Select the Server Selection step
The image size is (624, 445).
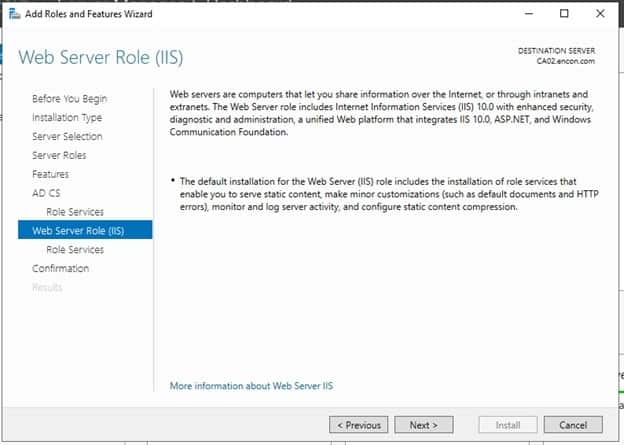(67, 137)
